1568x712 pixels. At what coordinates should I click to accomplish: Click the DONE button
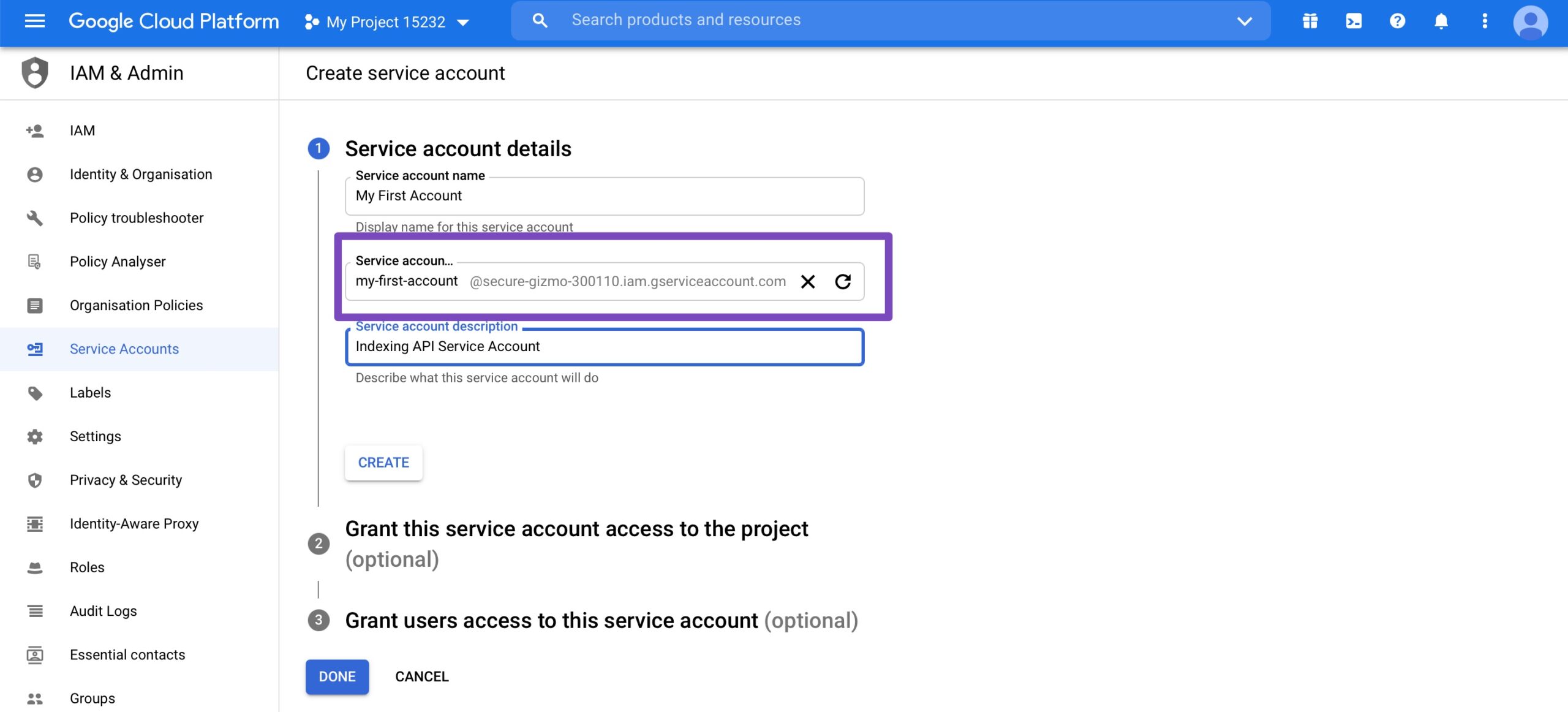coord(337,676)
